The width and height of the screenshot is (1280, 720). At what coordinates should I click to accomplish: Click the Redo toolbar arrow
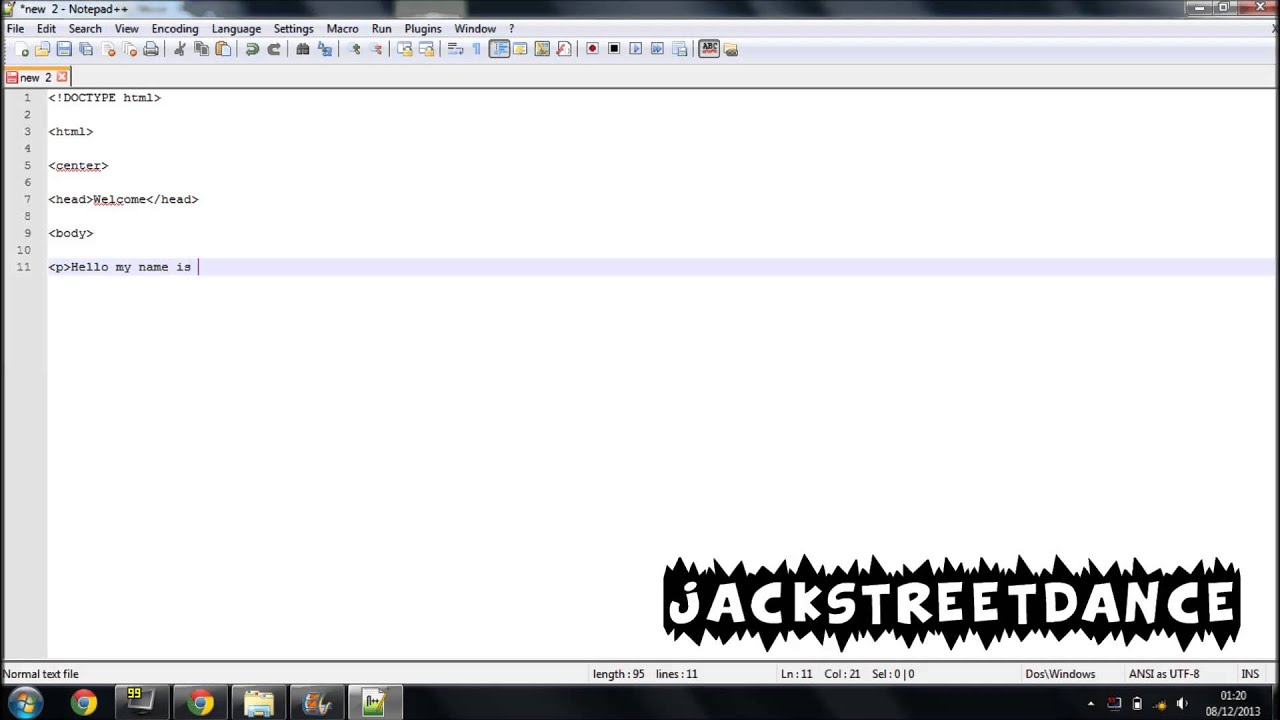tap(274, 49)
